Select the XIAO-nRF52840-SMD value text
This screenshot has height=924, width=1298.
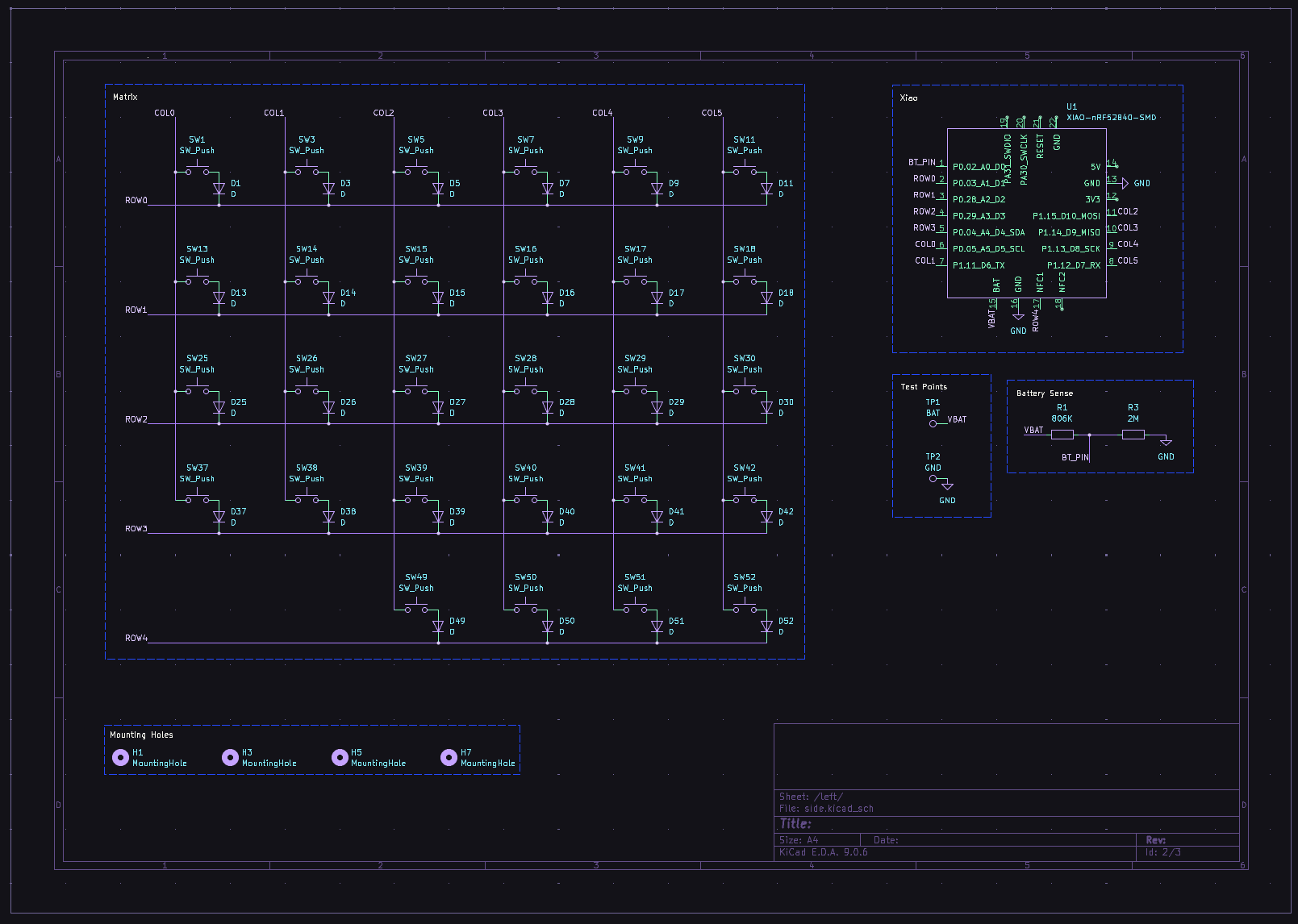pos(1112,118)
